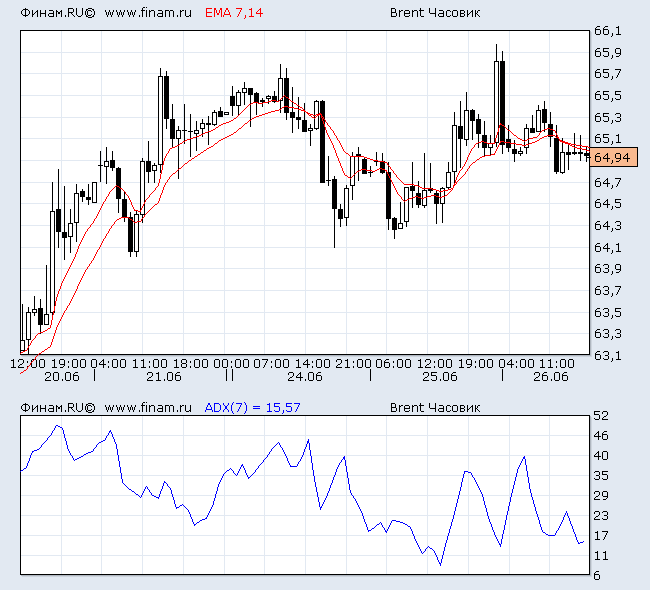
Task: Select the 20.06 date marker on time axis
Action: pos(62,377)
